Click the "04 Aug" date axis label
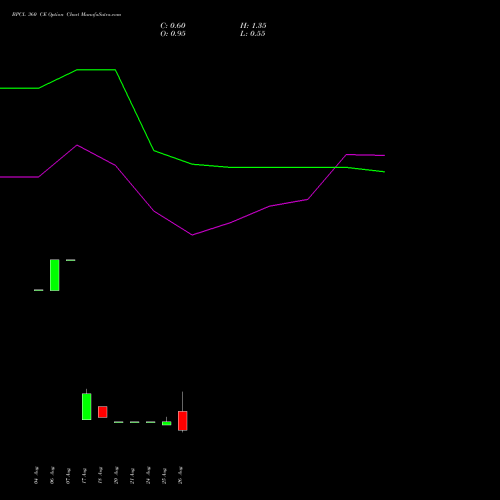The width and height of the screenshot is (500, 500). point(36,475)
